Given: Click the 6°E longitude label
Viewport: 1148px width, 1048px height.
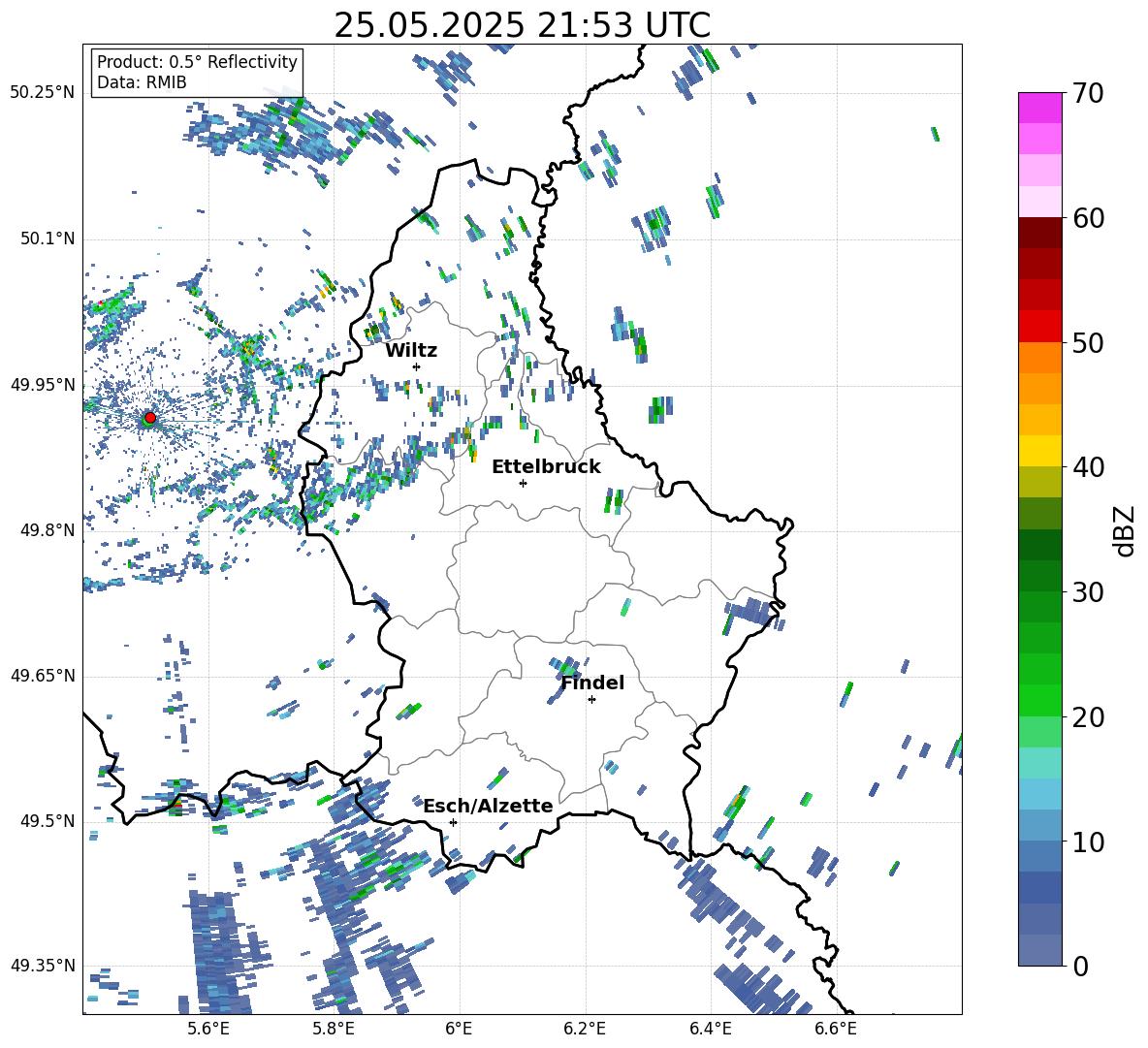Looking at the screenshot, I should (459, 1029).
